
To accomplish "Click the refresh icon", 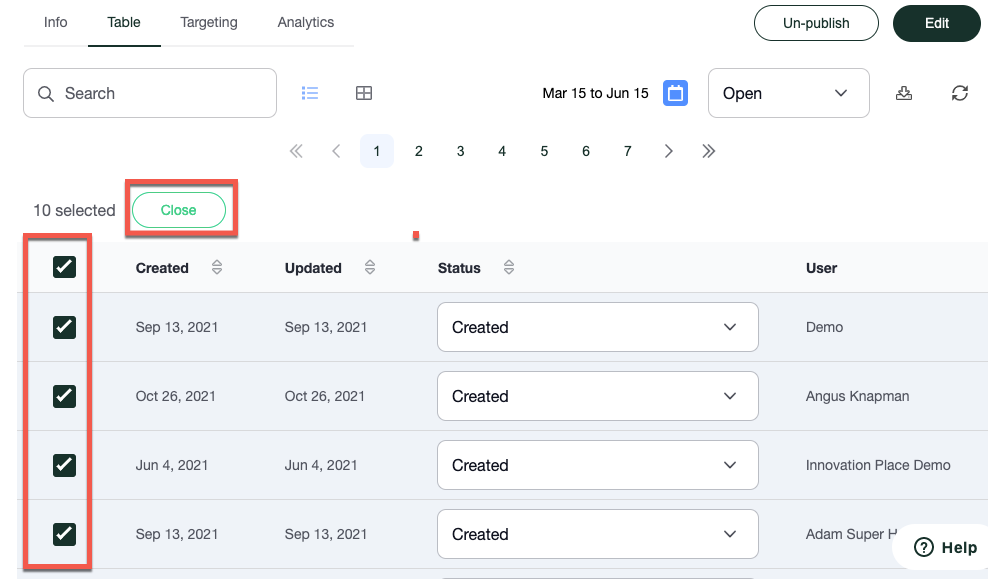I will click(959, 93).
